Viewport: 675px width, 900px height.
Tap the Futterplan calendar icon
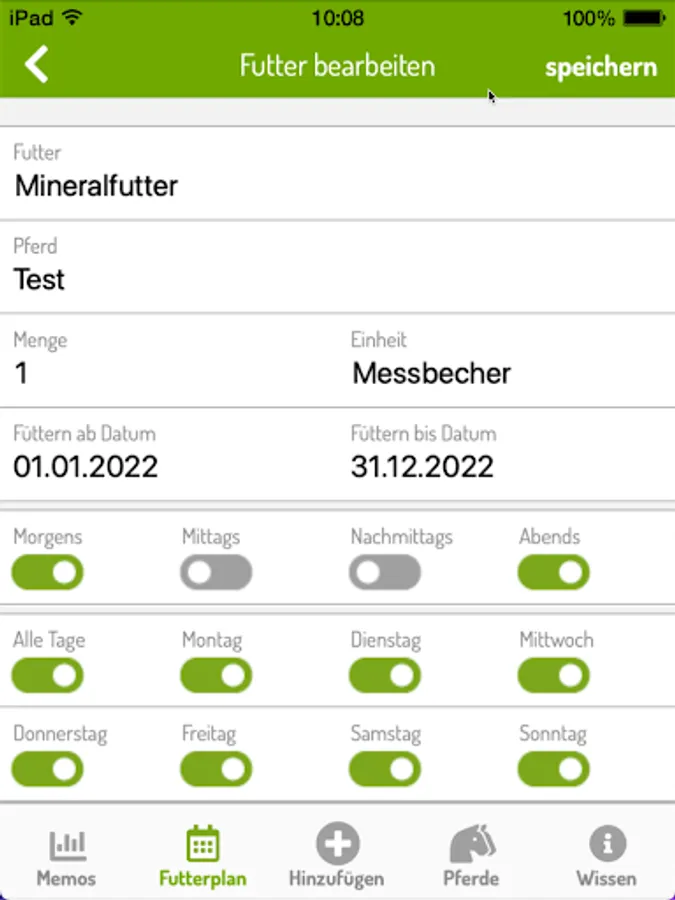(x=203, y=845)
